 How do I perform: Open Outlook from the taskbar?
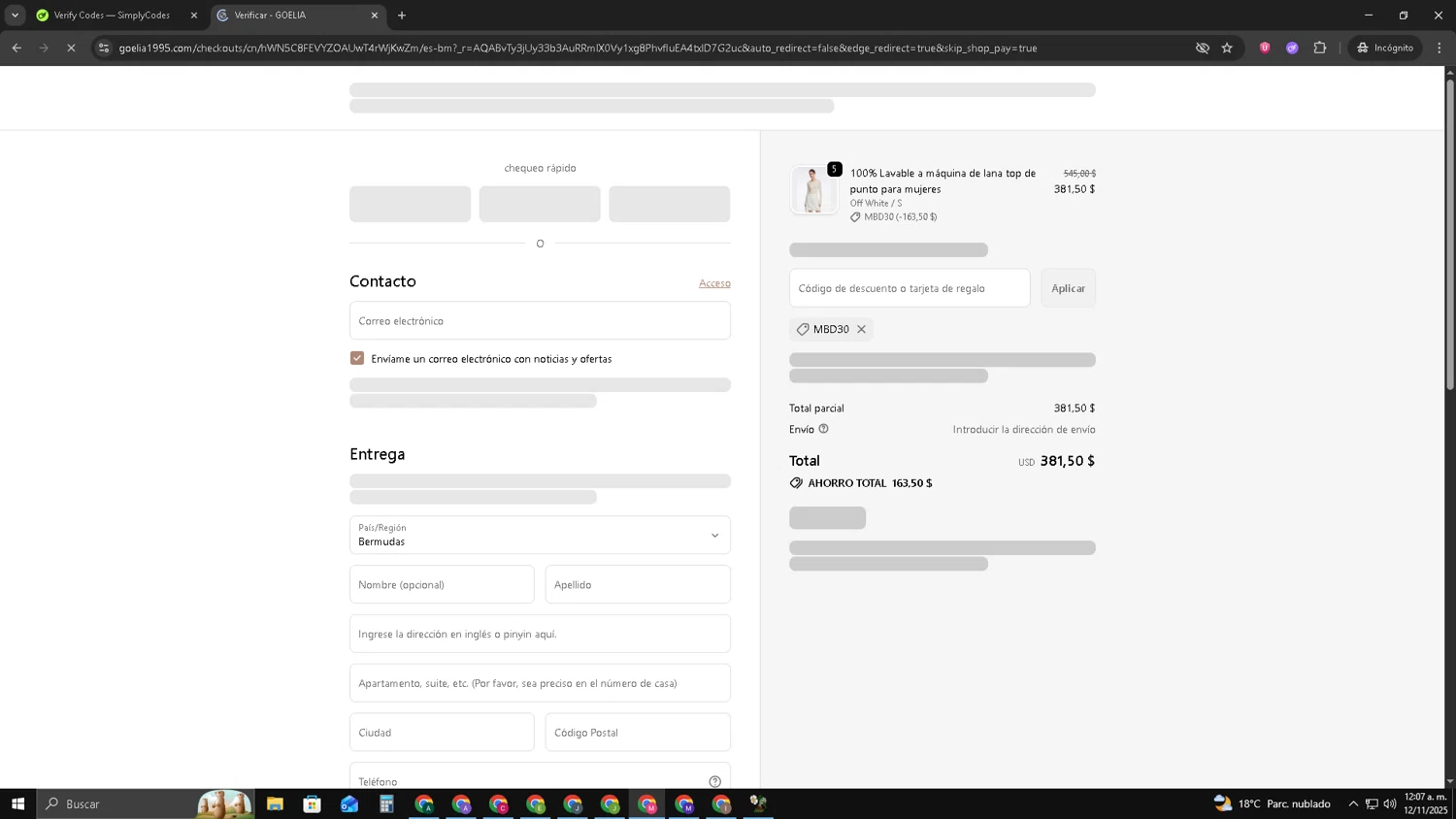(349, 803)
